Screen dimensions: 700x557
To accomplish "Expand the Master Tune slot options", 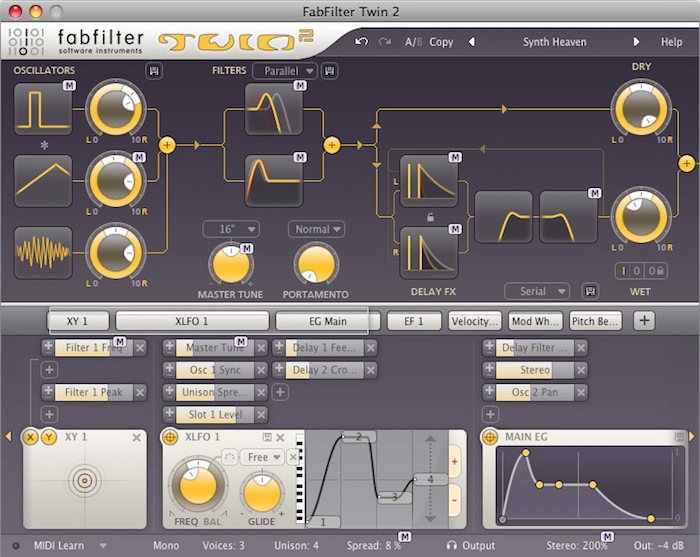I will [x=169, y=347].
